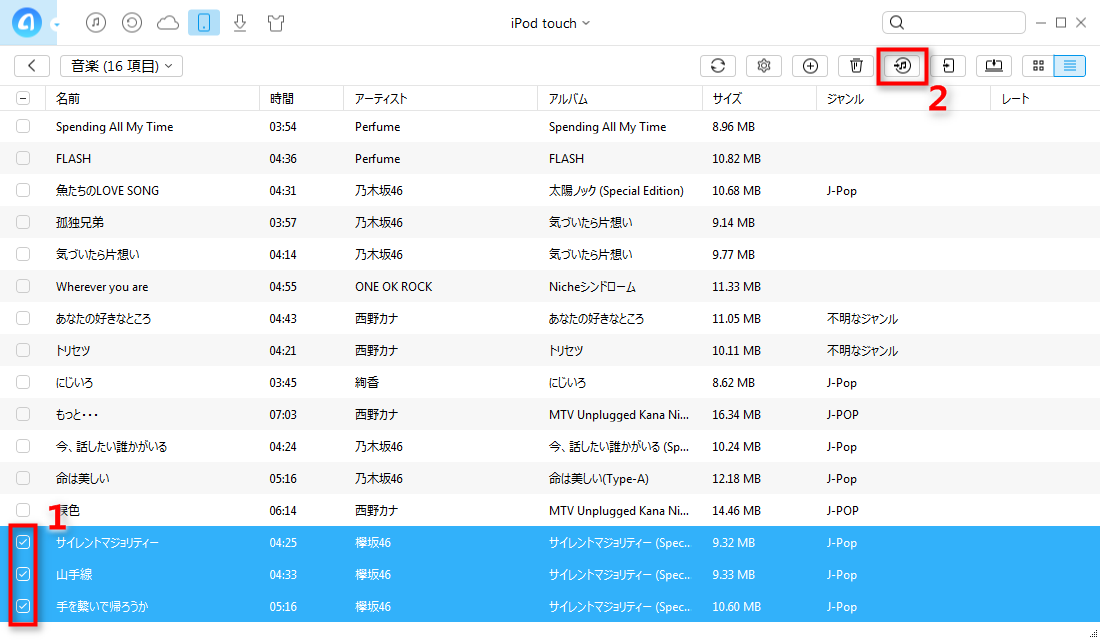Open the themes shirt icon

[276, 23]
